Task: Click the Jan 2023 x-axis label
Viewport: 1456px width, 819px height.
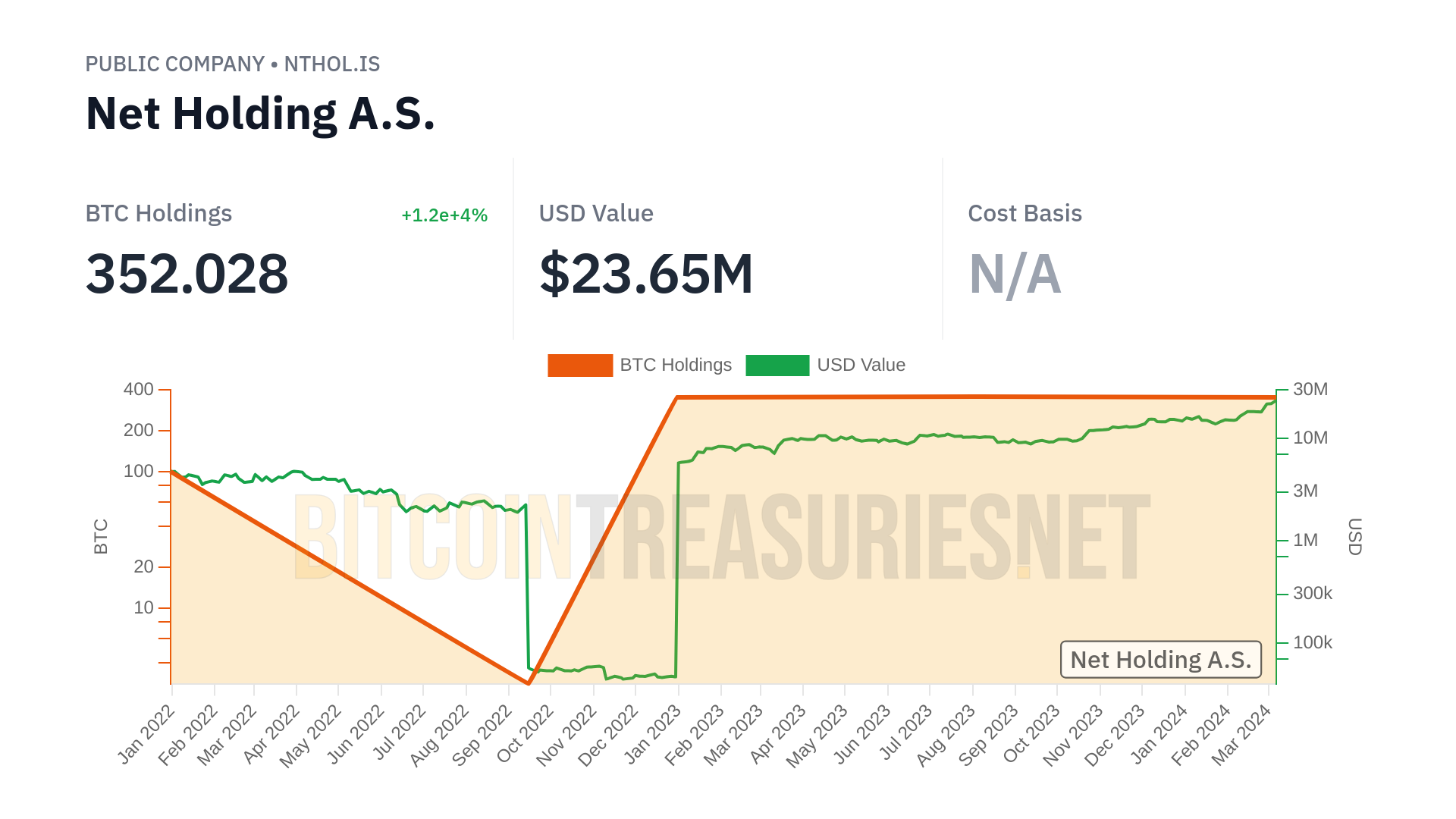Action: click(x=652, y=734)
